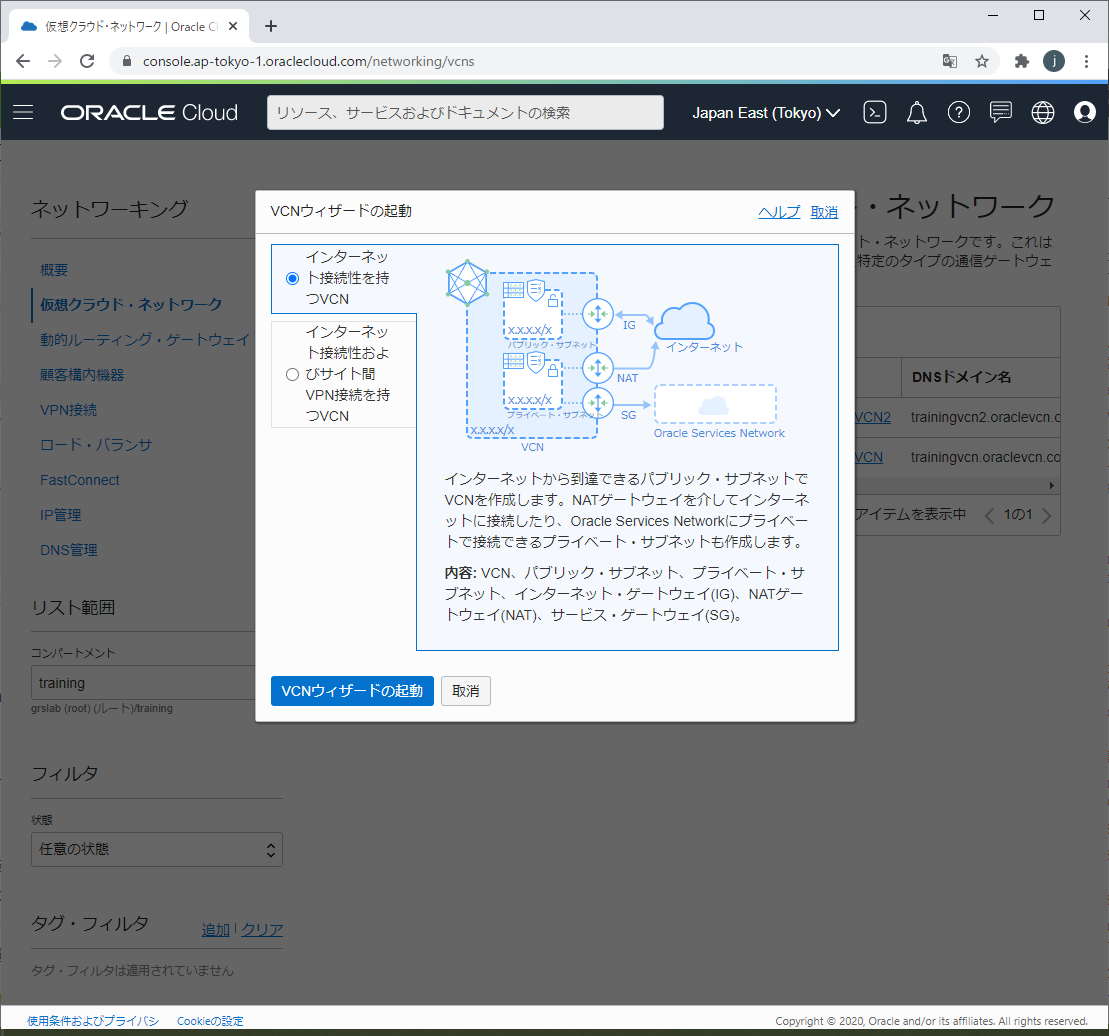Open the language globe icon
The image size is (1109, 1036).
point(1043,112)
